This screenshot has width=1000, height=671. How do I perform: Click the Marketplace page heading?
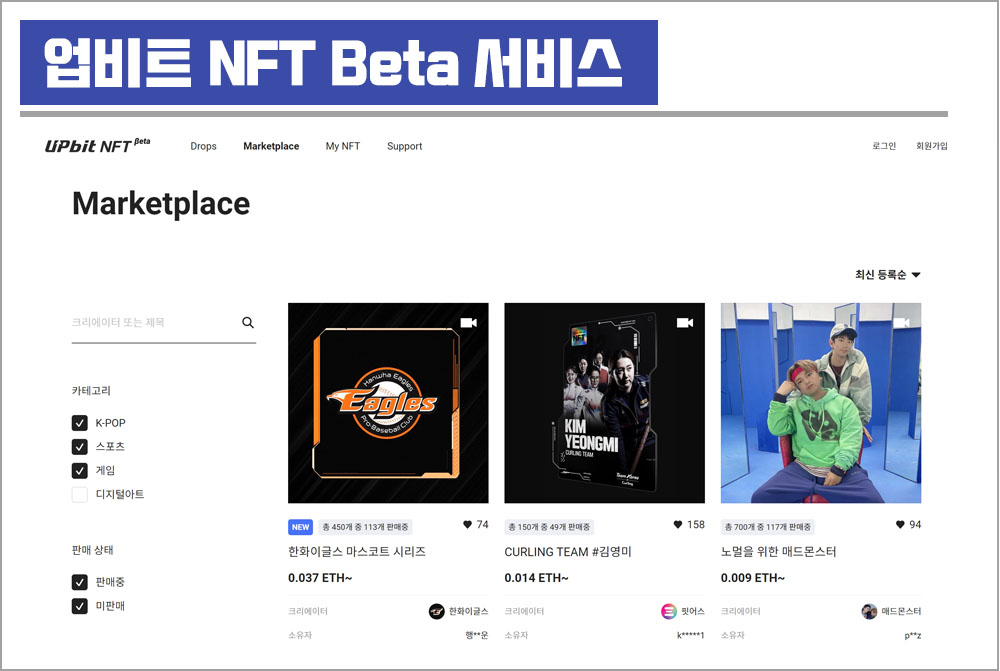coord(161,204)
